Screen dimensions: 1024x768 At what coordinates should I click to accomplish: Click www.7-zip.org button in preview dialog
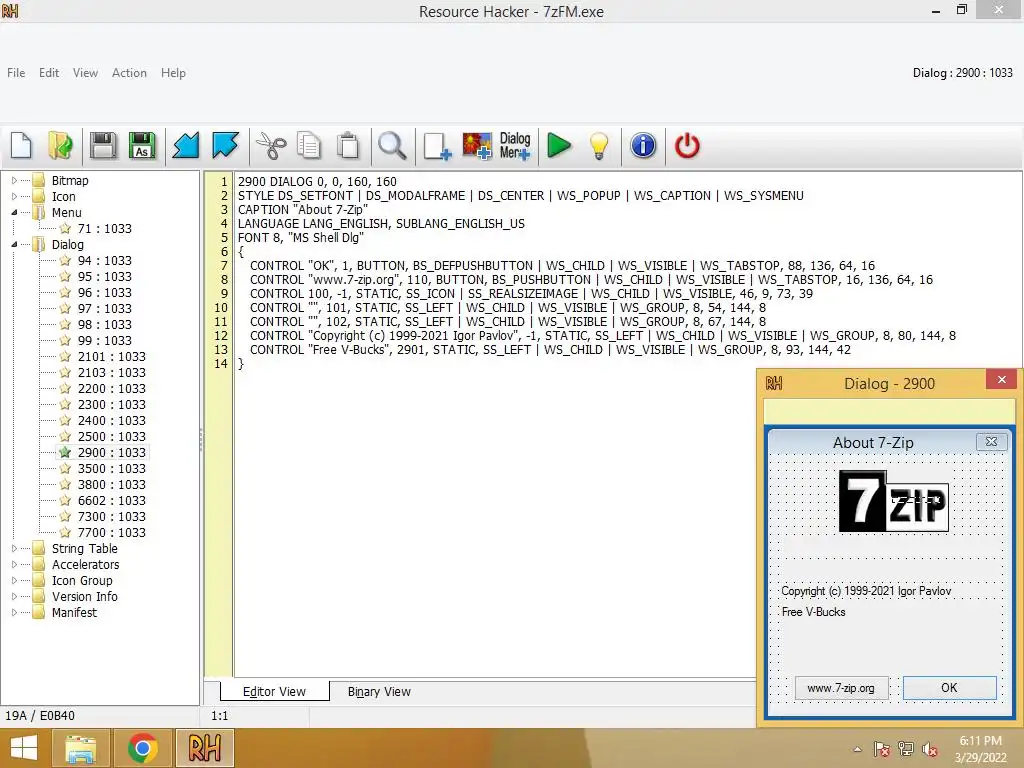click(x=841, y=688)
